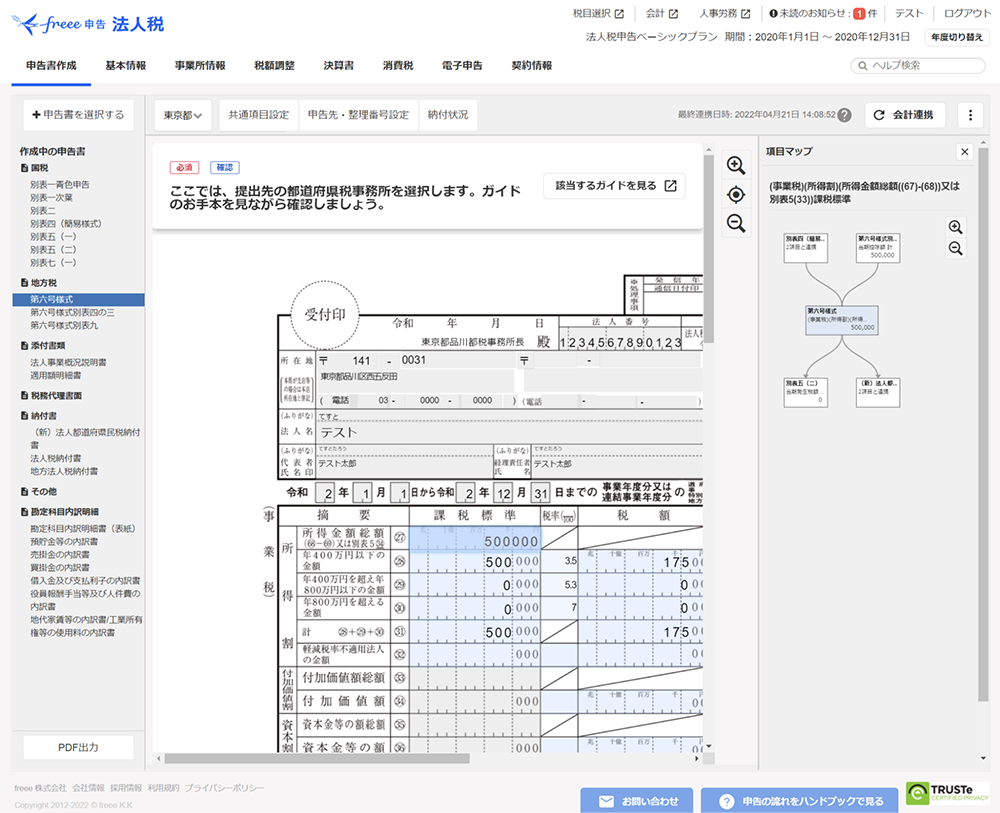Open the 税額調整 tab
Image resolution: width=1000 pixels, height=813 pixels.
pyautogui.click(x=274, y=66)
